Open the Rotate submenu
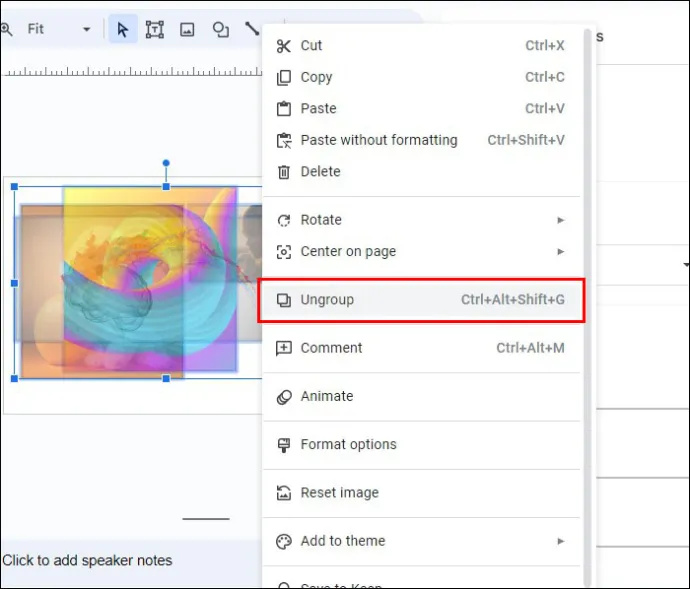690x589 pixels. [x=420, y=220]
